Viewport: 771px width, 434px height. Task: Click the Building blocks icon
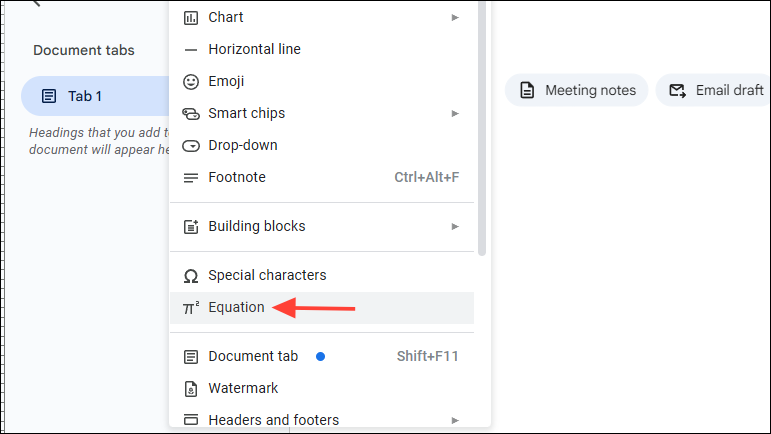[x=191, y=227]
